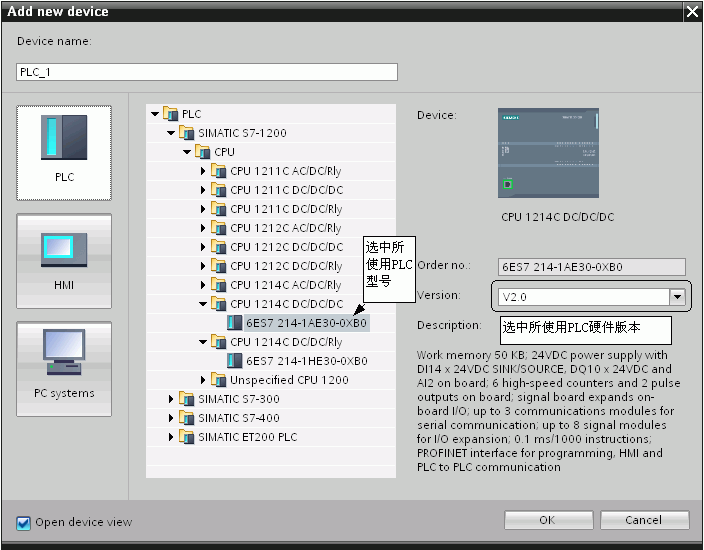Expand the Unspecified CPU 1200 node
Image resolution: width=704 pixels, height=550 pixels.
click(202, 380)
